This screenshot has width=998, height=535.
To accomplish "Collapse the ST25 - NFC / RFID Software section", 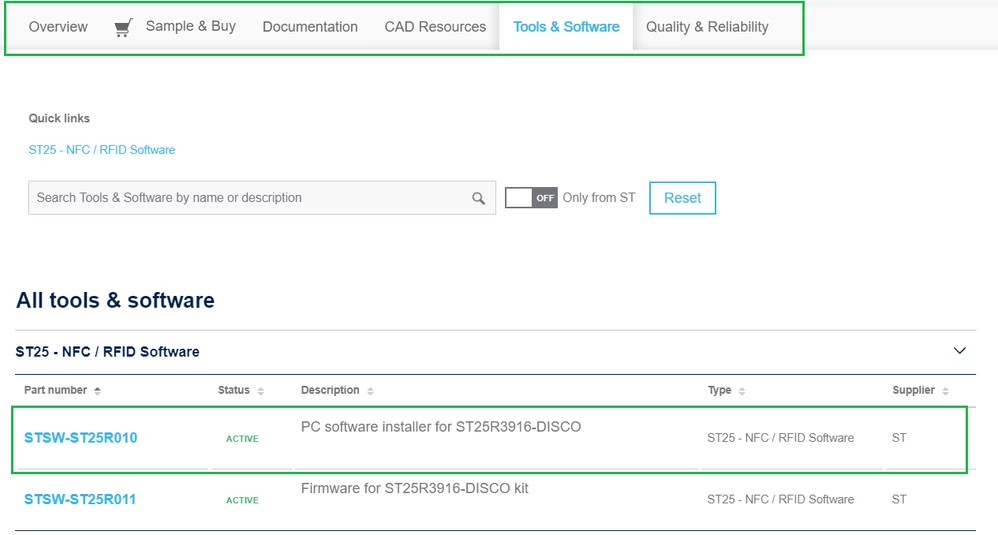I will (x=960, y=351).
